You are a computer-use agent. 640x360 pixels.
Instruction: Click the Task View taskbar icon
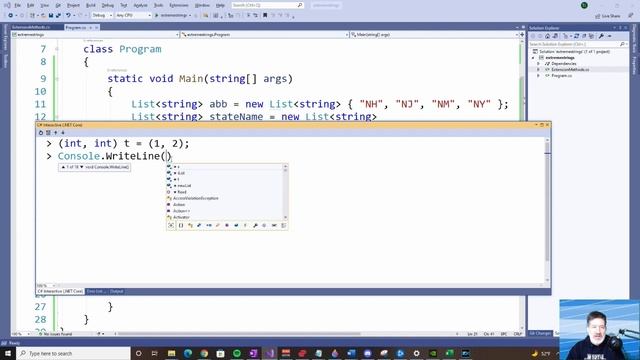(x=155, y=353)
